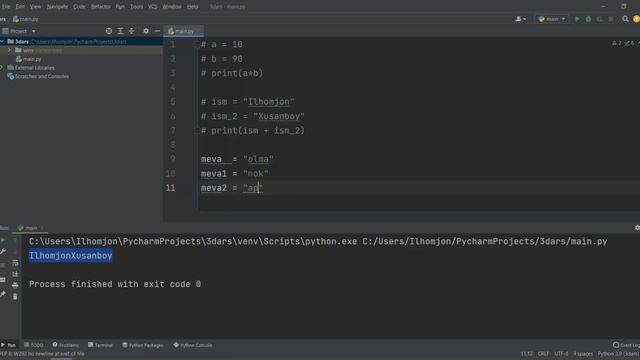Pin the Run tab with pin icon
Image resolution: width=640 pixels, height=360 pixels.
(3, 294)
